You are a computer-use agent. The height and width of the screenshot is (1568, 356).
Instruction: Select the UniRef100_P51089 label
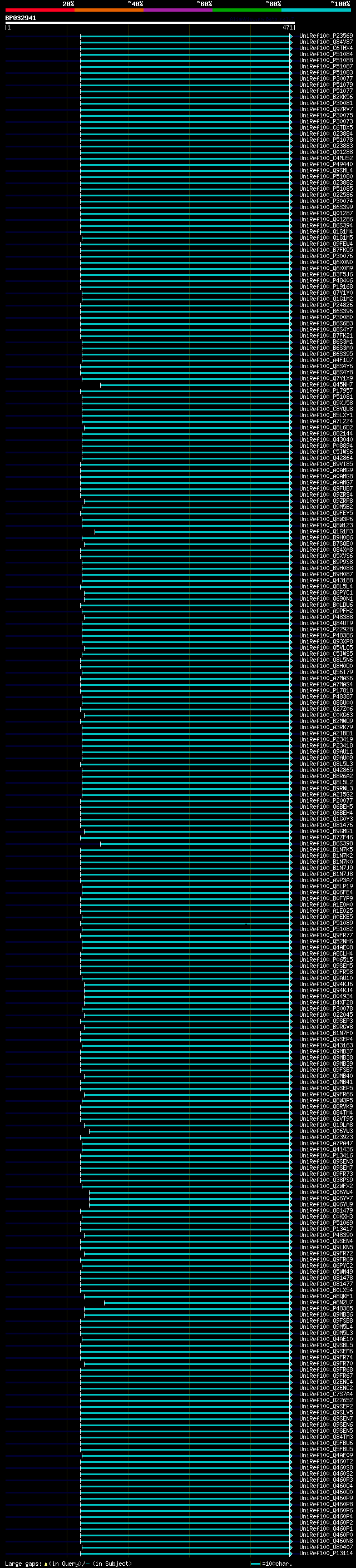326,923
